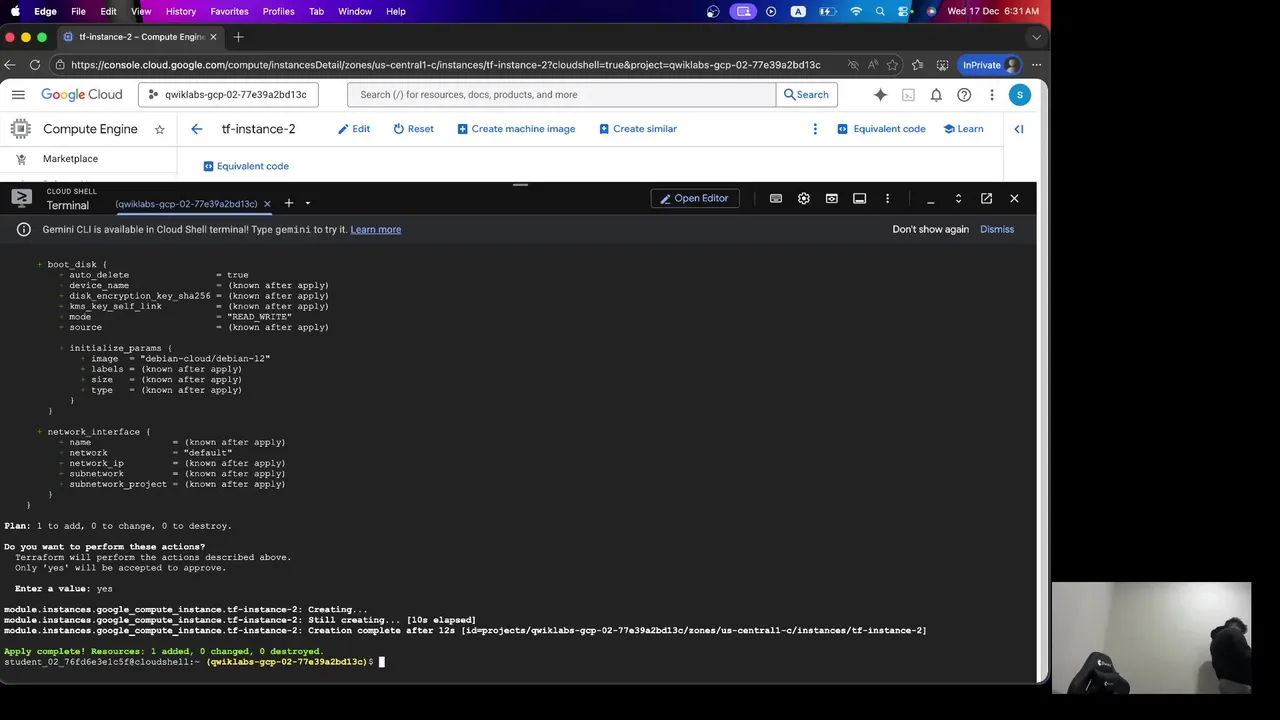1280x720 pixels.
Task: Add a new Cloud Shell terminal tab
Action: pos(289,203)
